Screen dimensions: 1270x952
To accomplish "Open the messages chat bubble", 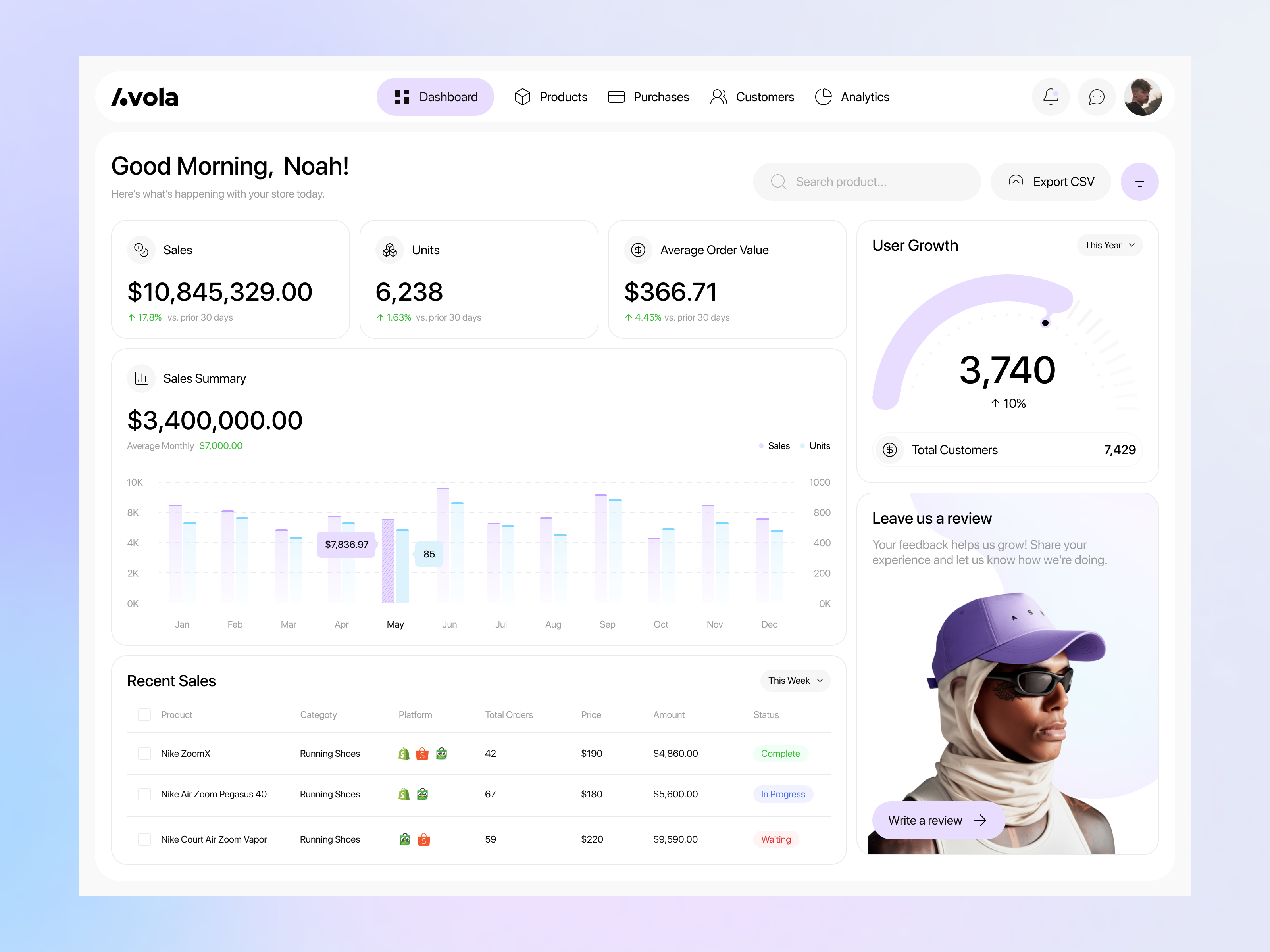I will tap(1097, 96).
